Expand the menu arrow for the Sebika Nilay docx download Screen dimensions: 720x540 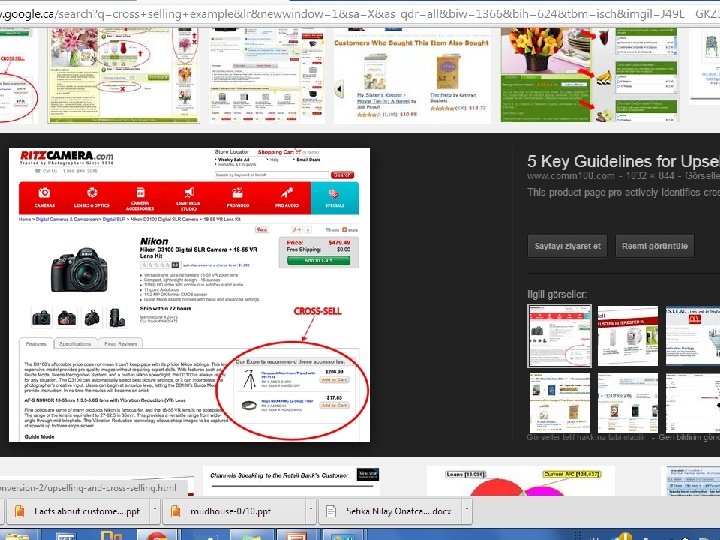(x=467, y=510)
